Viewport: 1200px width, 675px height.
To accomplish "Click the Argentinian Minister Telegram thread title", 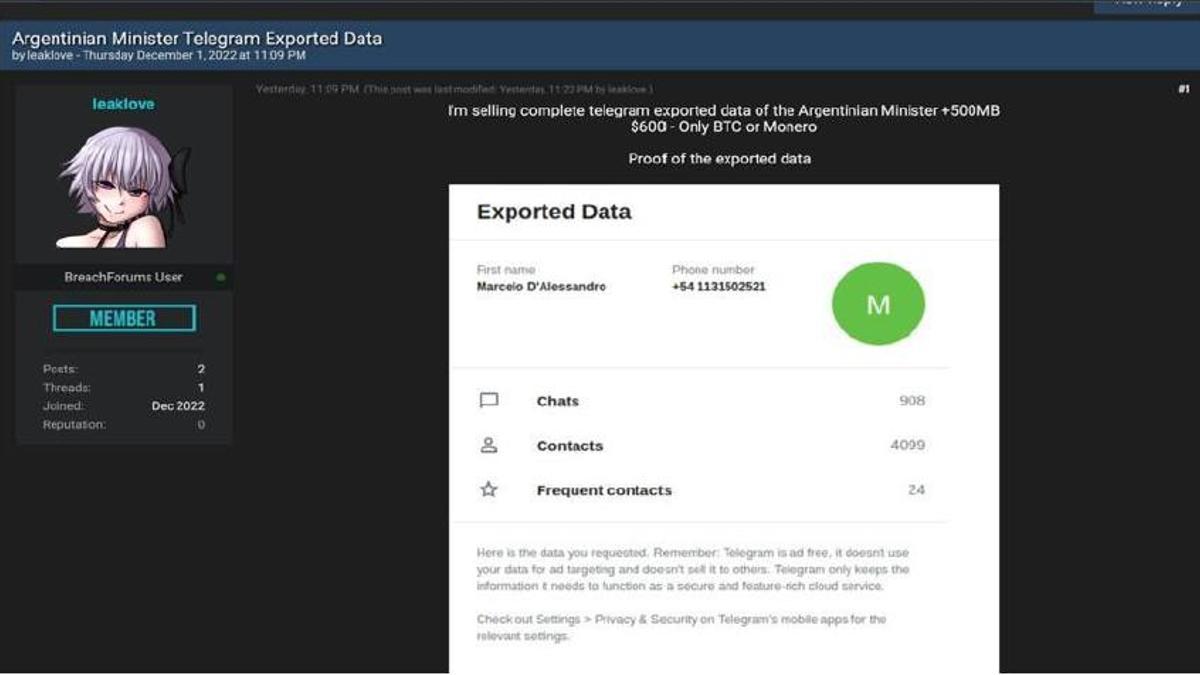I will pos(197,38).
